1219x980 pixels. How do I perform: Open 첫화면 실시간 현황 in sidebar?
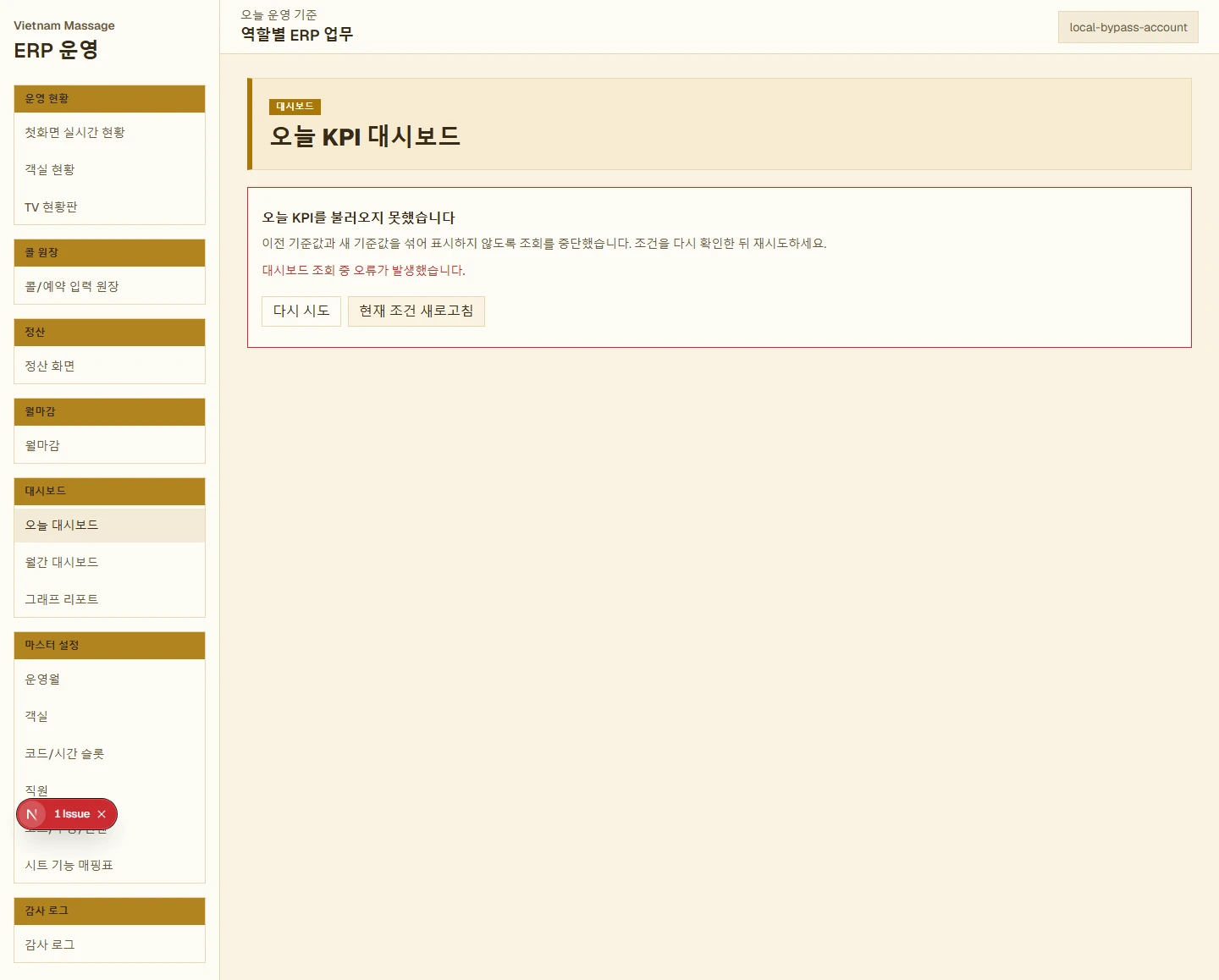109,132
